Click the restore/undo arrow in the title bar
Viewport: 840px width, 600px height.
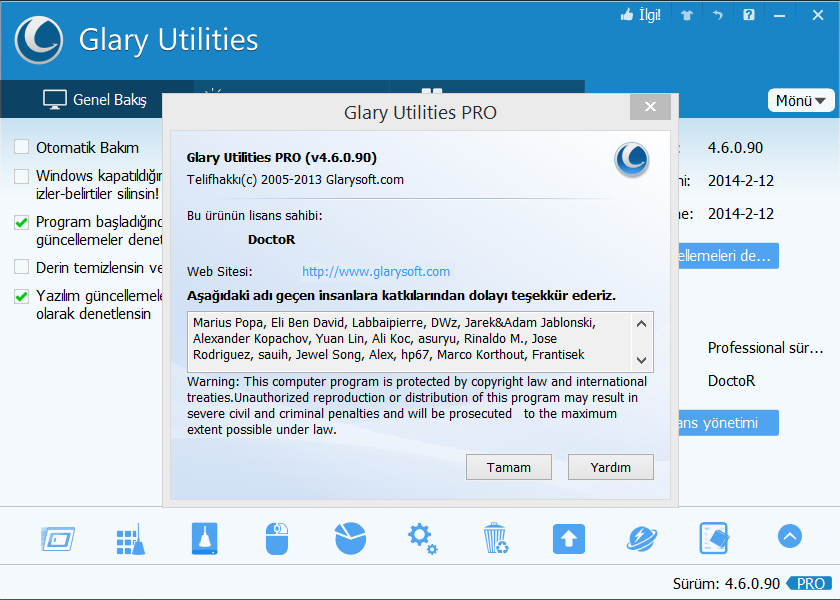click(x=718, y=16)
